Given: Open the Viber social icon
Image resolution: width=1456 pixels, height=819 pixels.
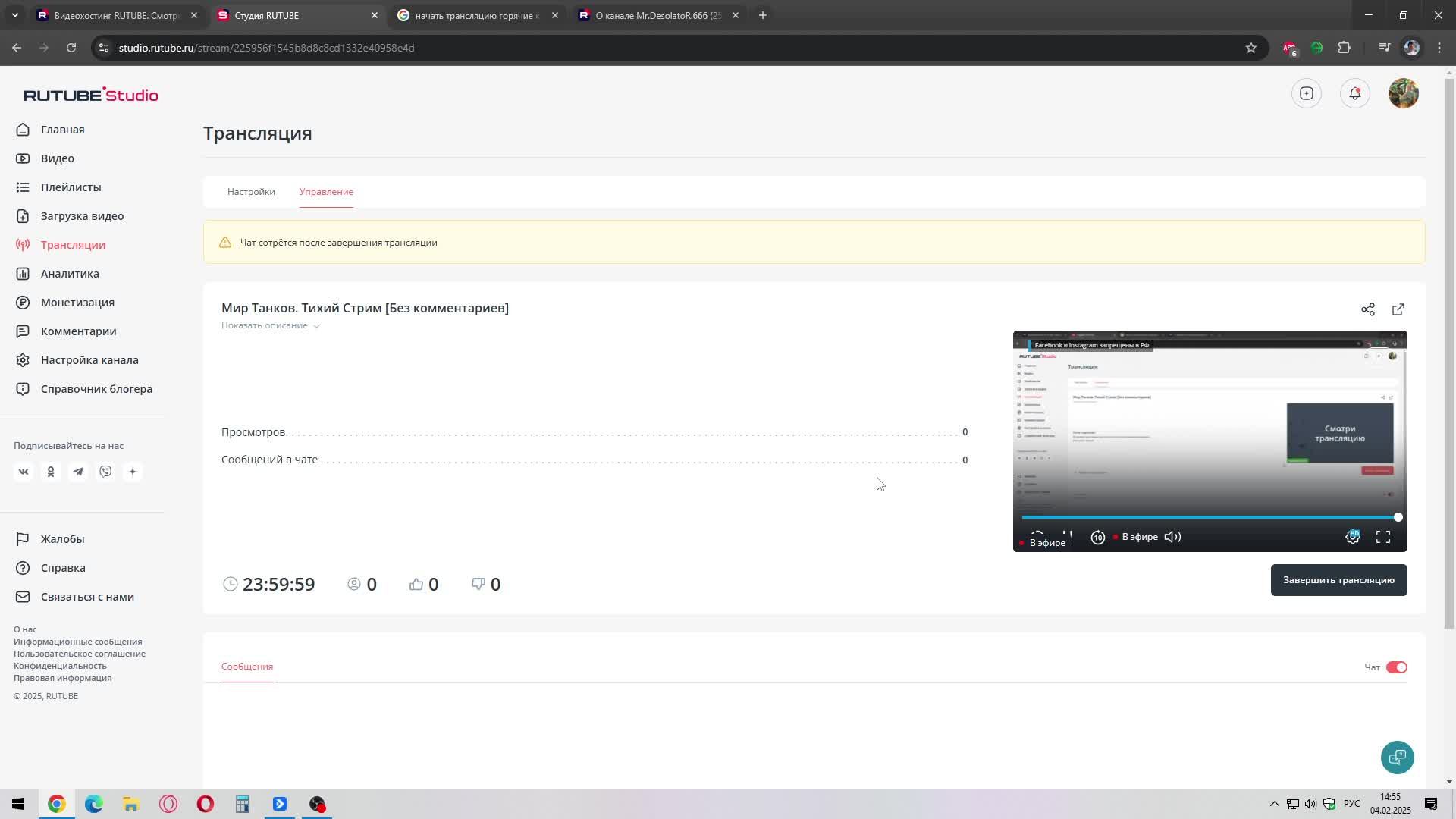Looking at the screenshot, I should (x=105, y=472).
